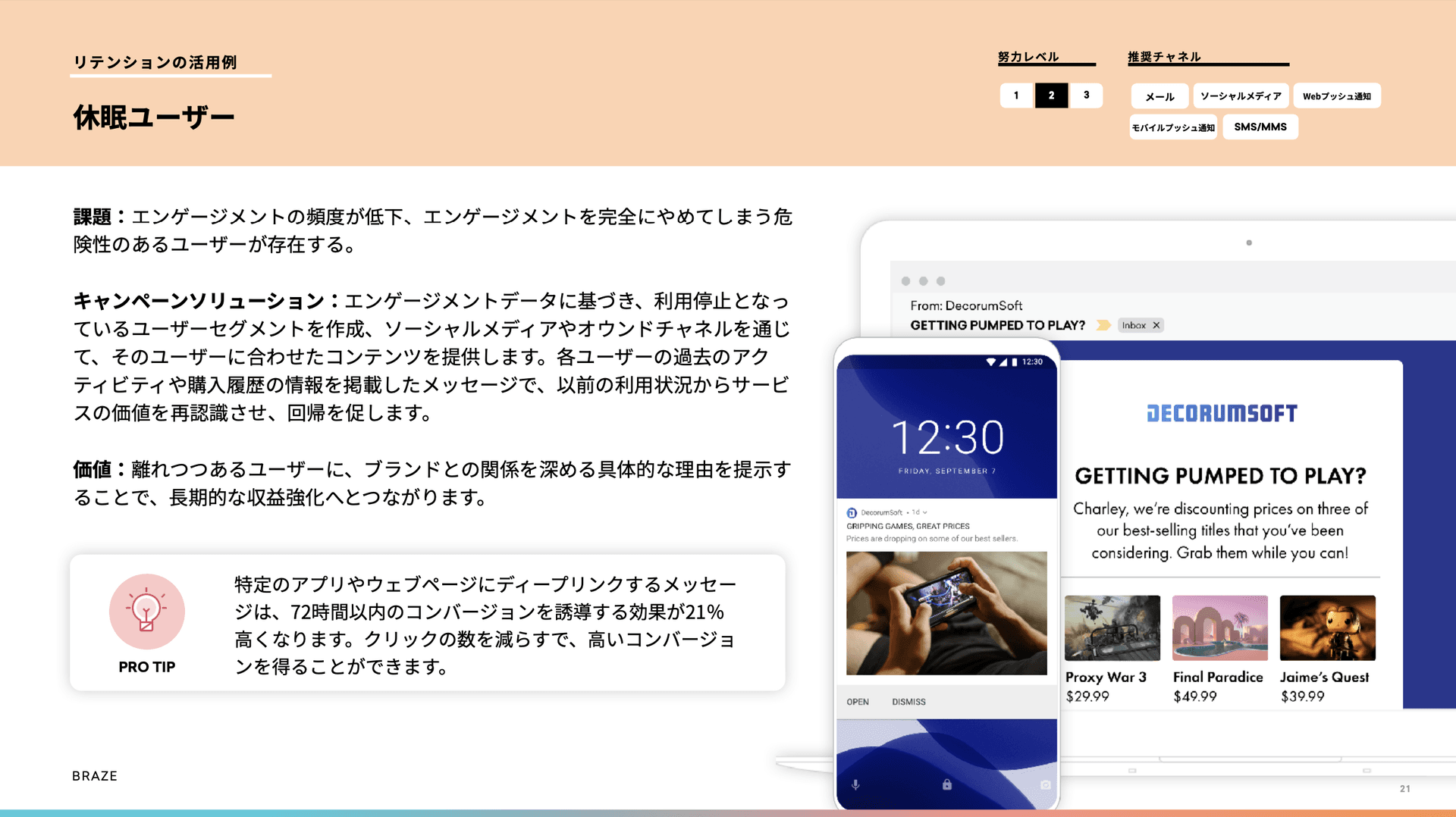Tap the microphone icon on phone lock screen
Screen dimensions: 1456x817
click(x=855, y=785)
